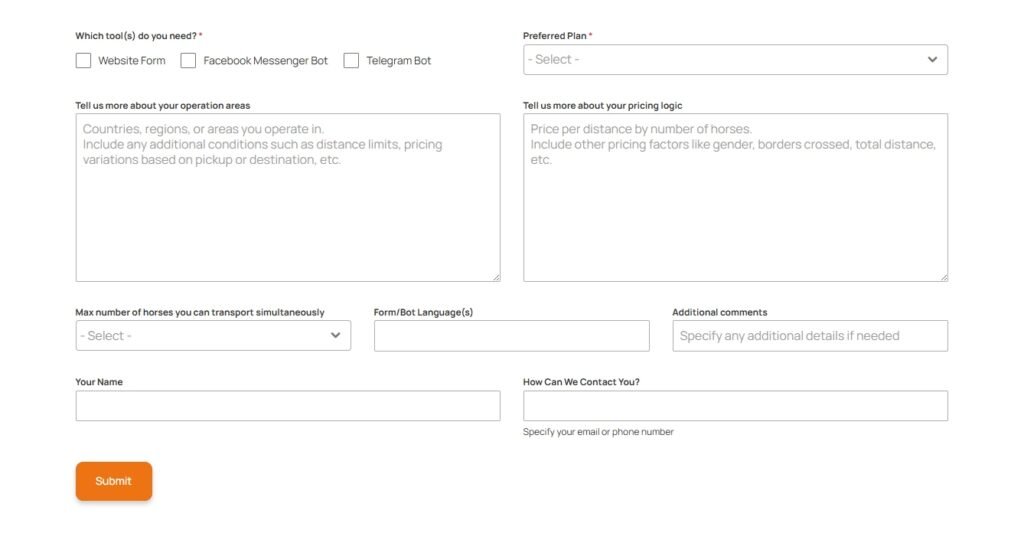Screen dimensions: 1024x533
Task: Click the Preferred Plan chevron arrow
Action: tap(932, 60)
